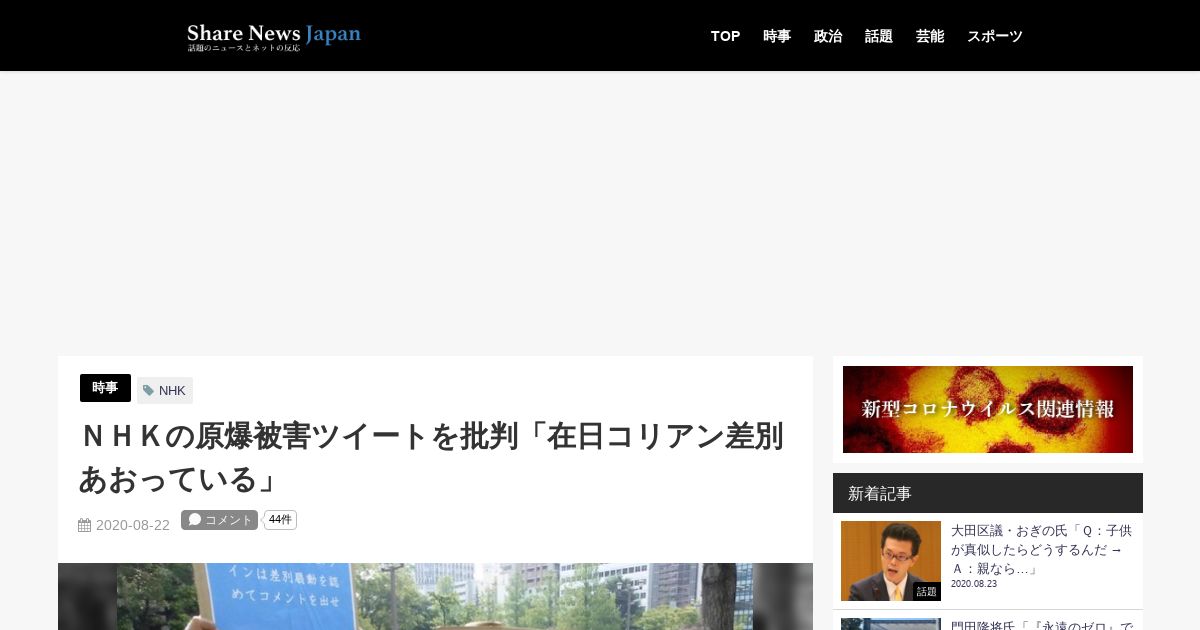This screenshot has height=630, width=1200.
Task: Open the article's protest sign photo
Action: pyautogui.click(x=435, y=596)
